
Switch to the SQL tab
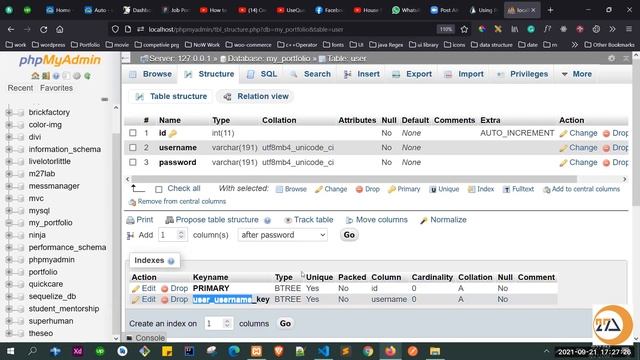262,74
